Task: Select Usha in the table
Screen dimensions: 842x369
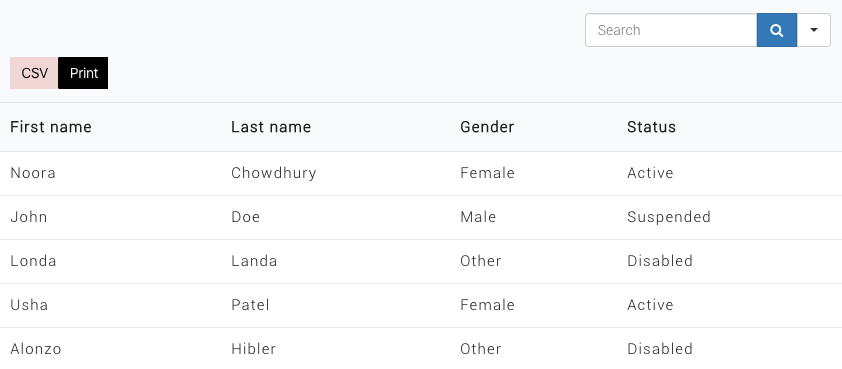Action: 29,305
